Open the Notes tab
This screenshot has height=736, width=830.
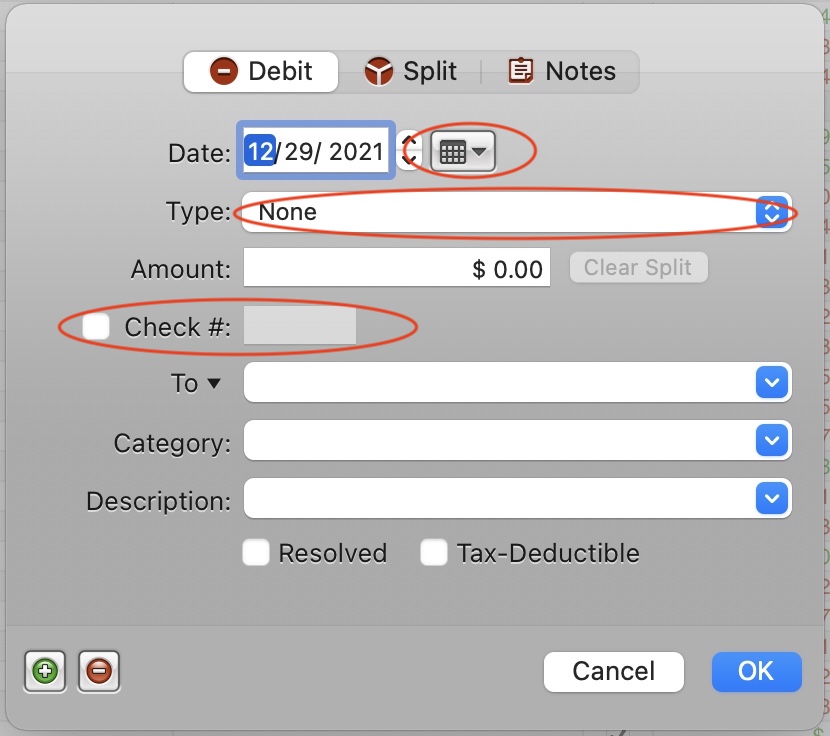pyautogui.click(x=561, y=71)
